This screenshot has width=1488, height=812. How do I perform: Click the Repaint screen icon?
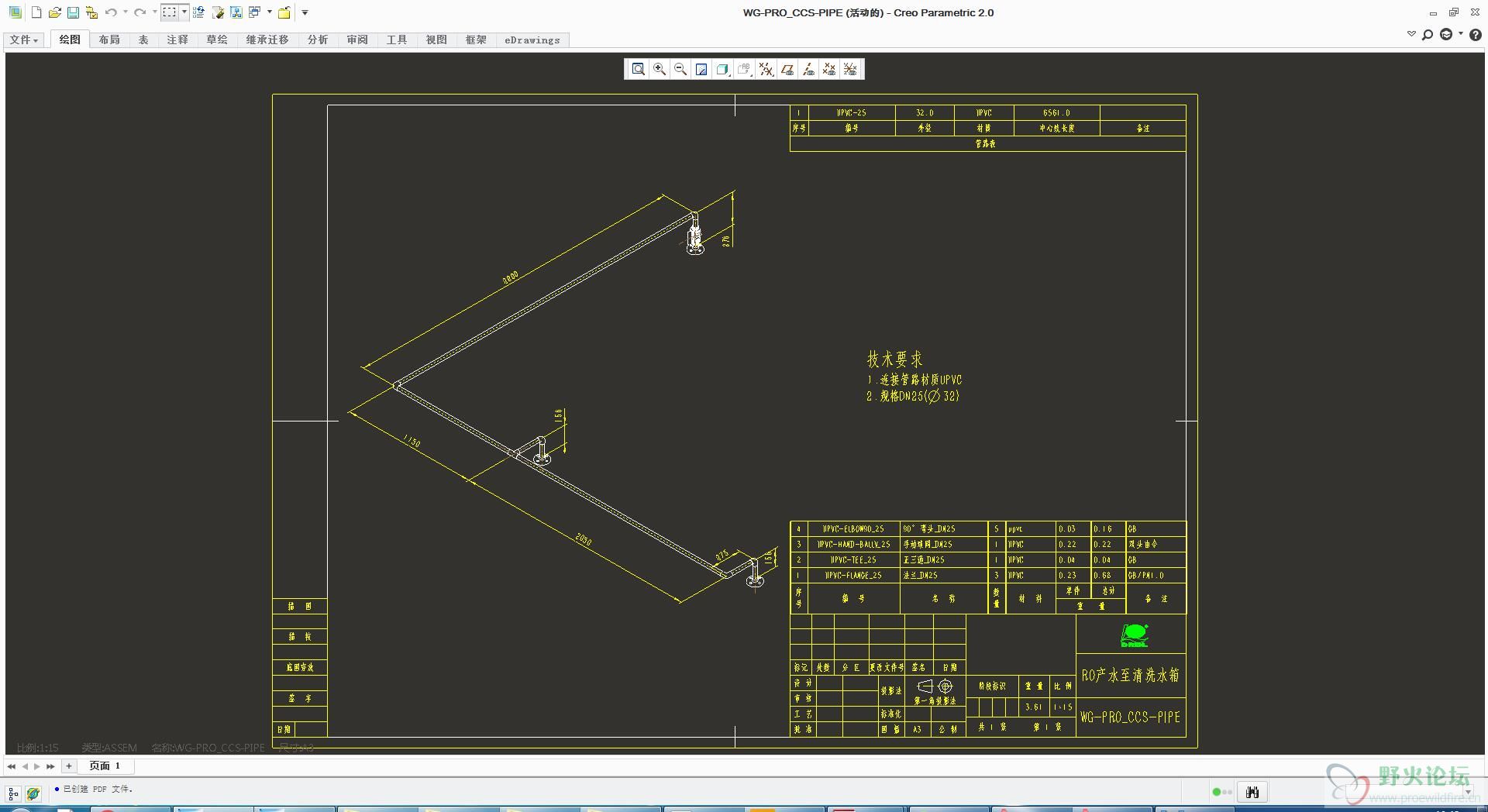pyautogui.click(x=701, y=69)
